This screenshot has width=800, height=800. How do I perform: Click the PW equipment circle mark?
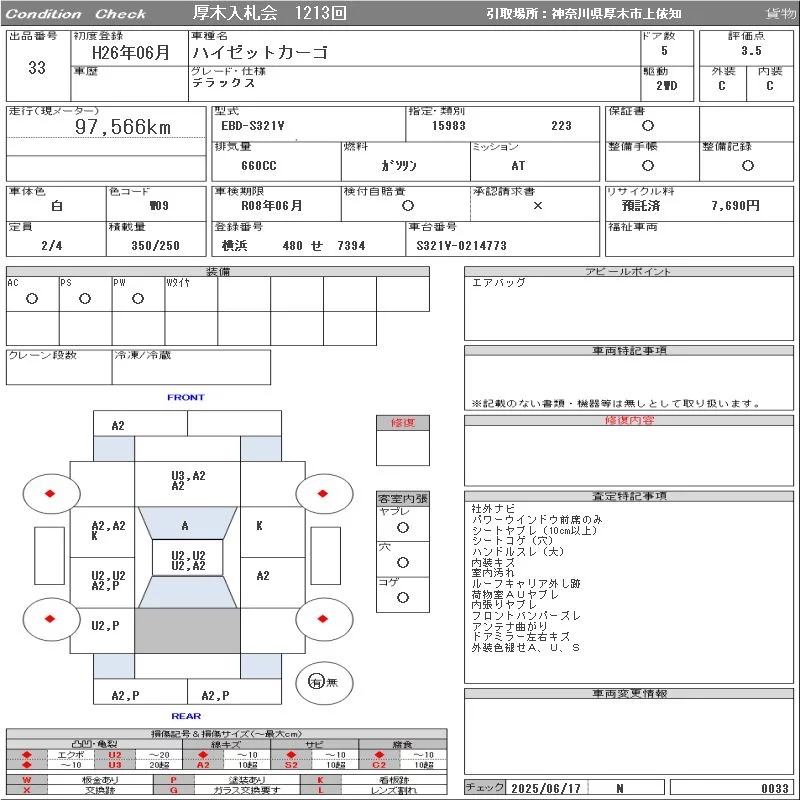coord(138,298)
